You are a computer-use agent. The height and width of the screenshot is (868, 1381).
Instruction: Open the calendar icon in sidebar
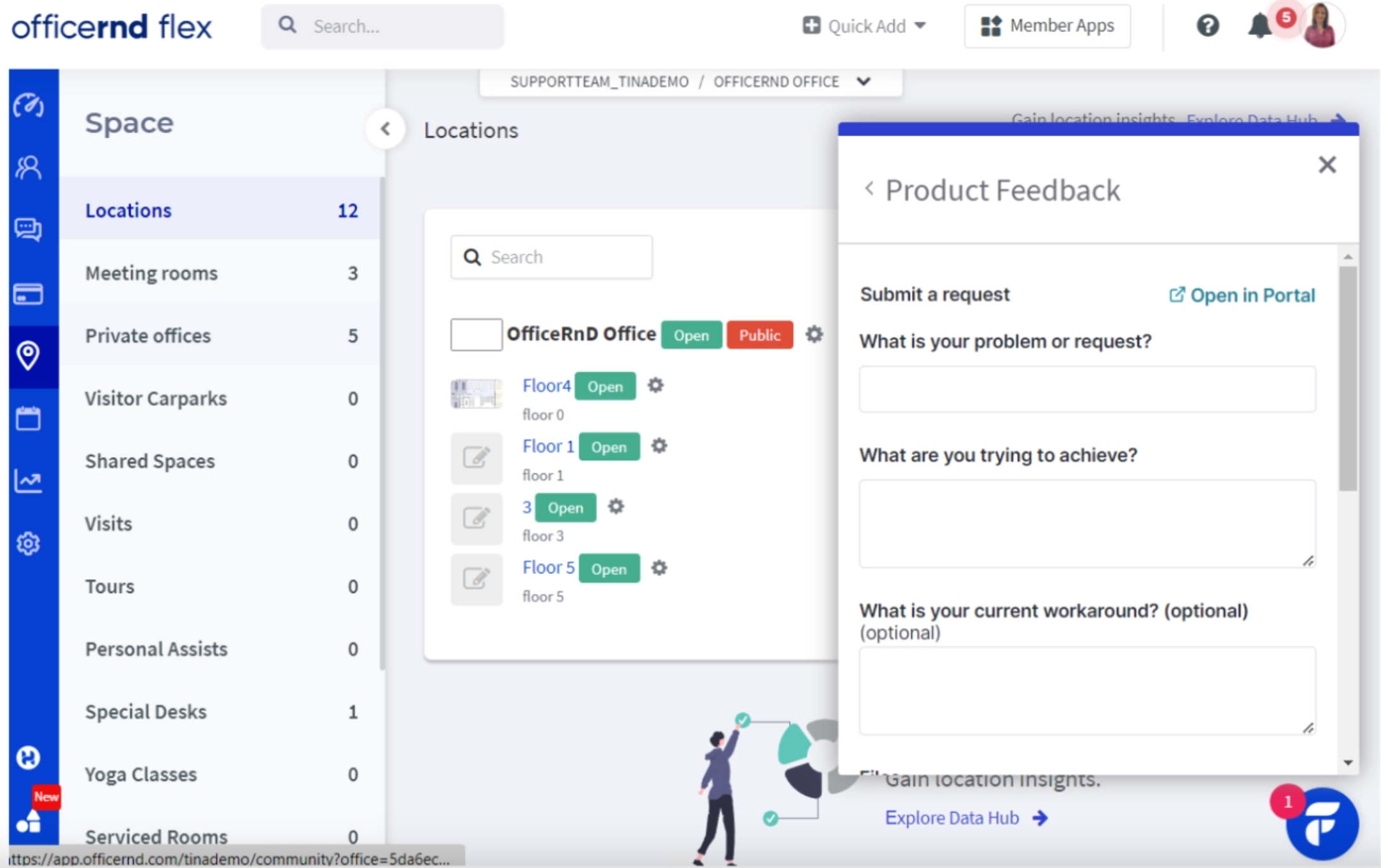[29, 418]
